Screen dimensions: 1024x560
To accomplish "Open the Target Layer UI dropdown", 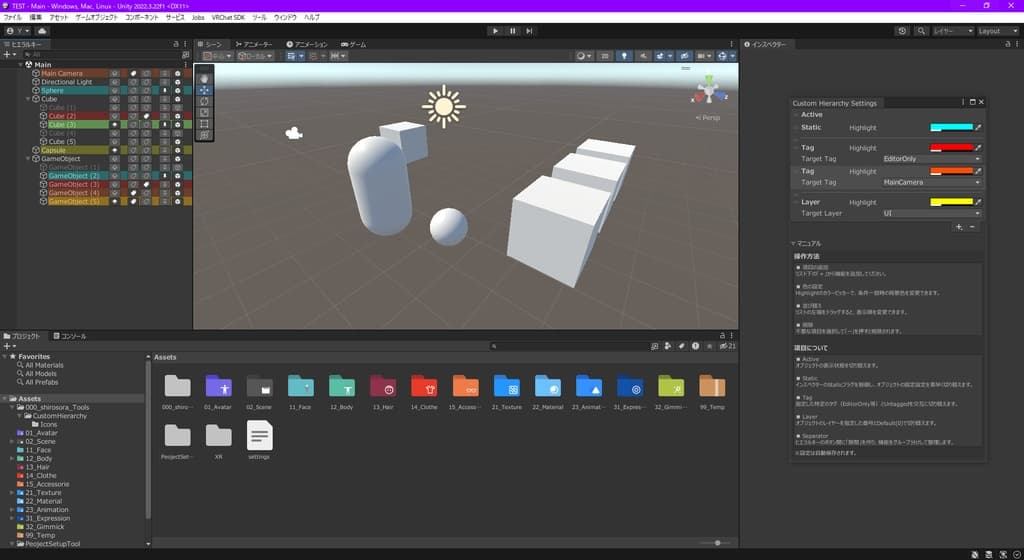I will point(931,213).
